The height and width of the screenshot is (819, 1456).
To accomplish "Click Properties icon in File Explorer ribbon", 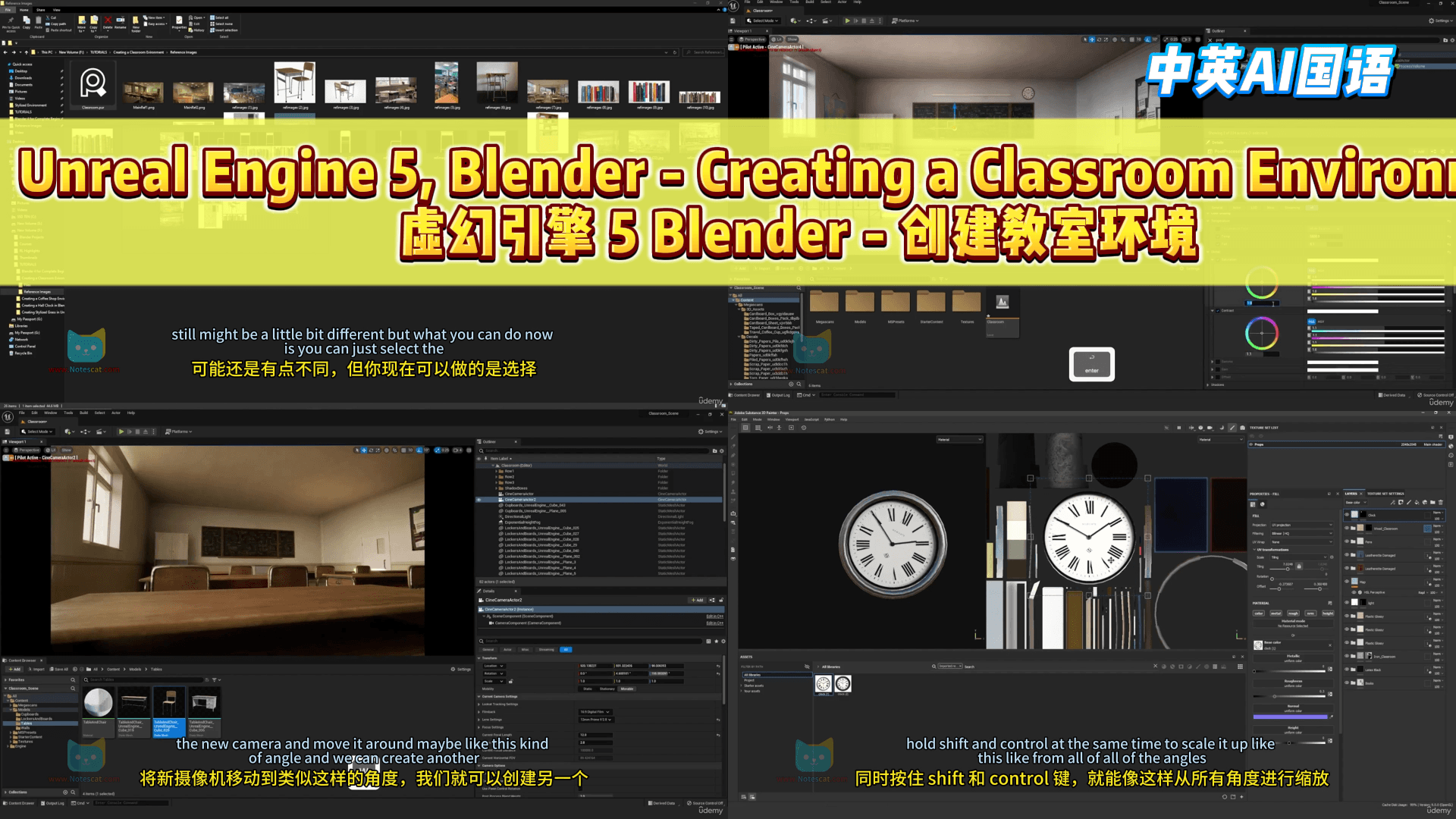I will (179, 22).
